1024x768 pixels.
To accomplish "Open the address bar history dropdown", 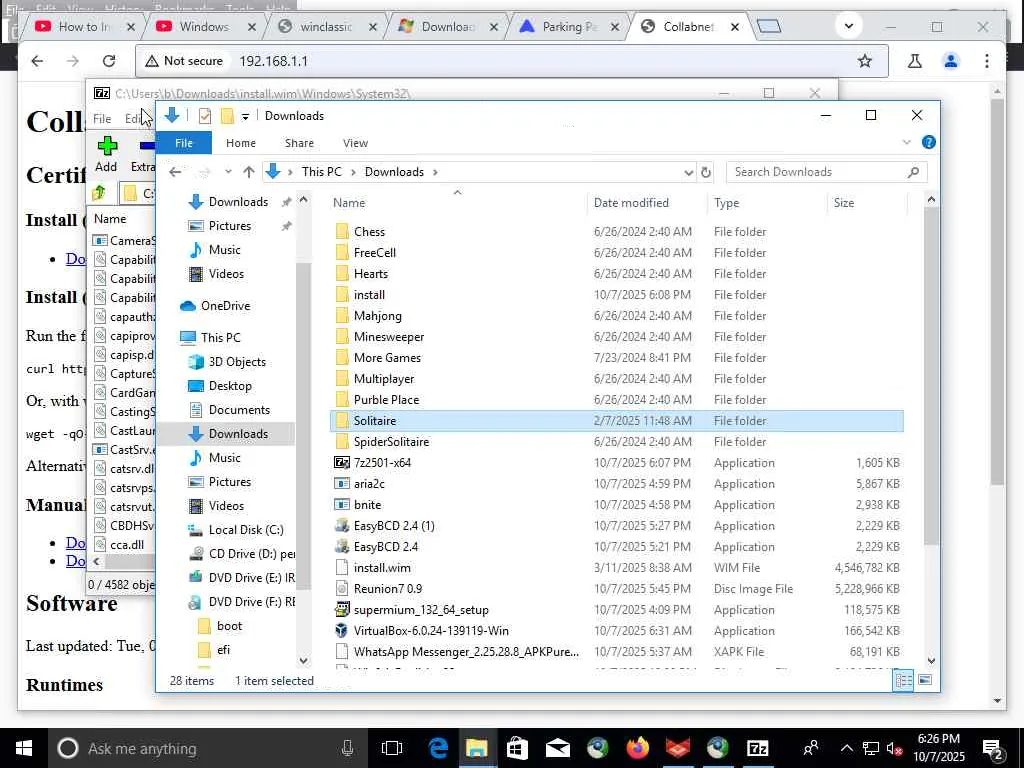I will click(x=688, y=172).
